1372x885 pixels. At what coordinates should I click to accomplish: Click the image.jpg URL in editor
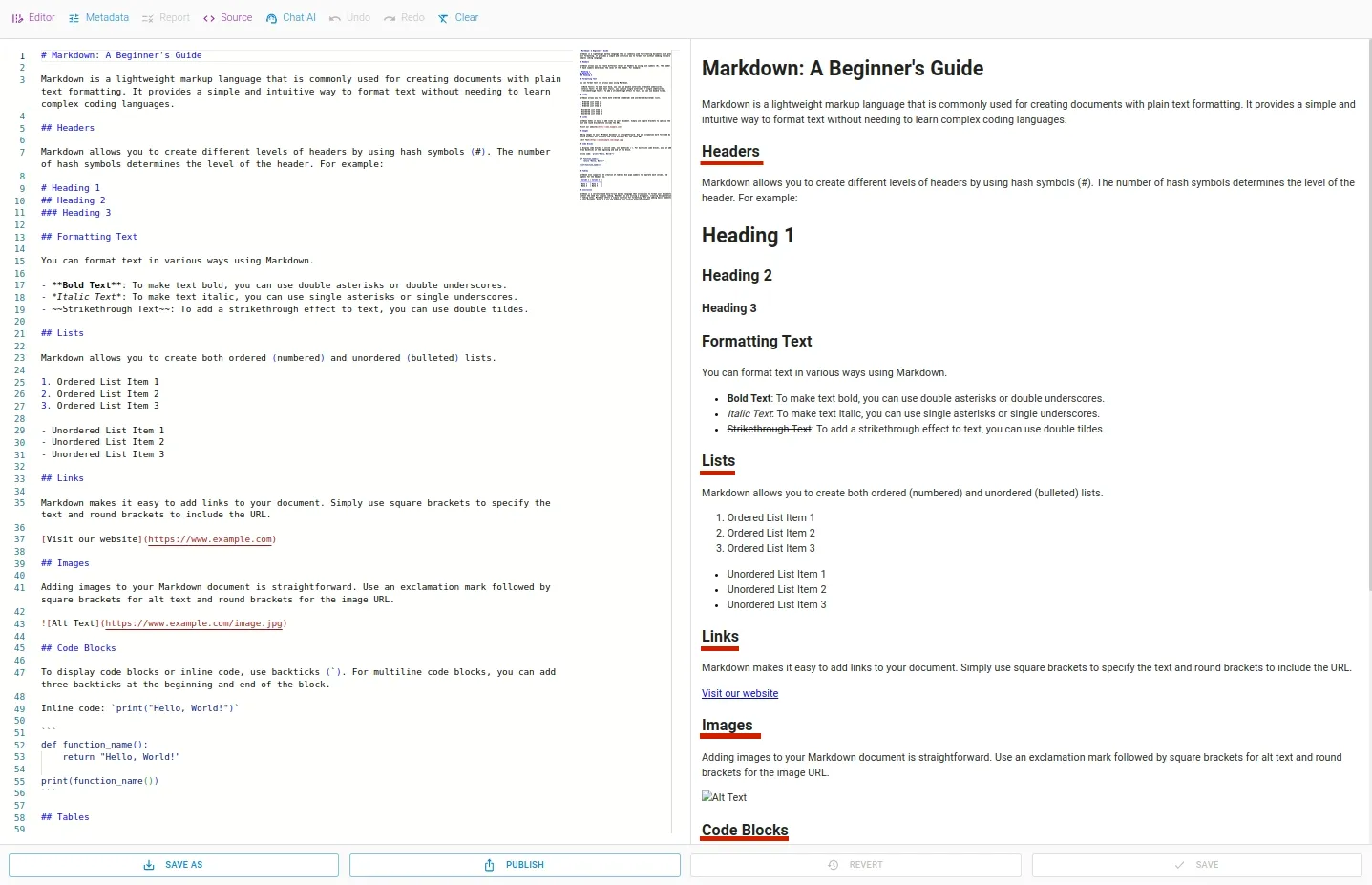tap(194, 623)
